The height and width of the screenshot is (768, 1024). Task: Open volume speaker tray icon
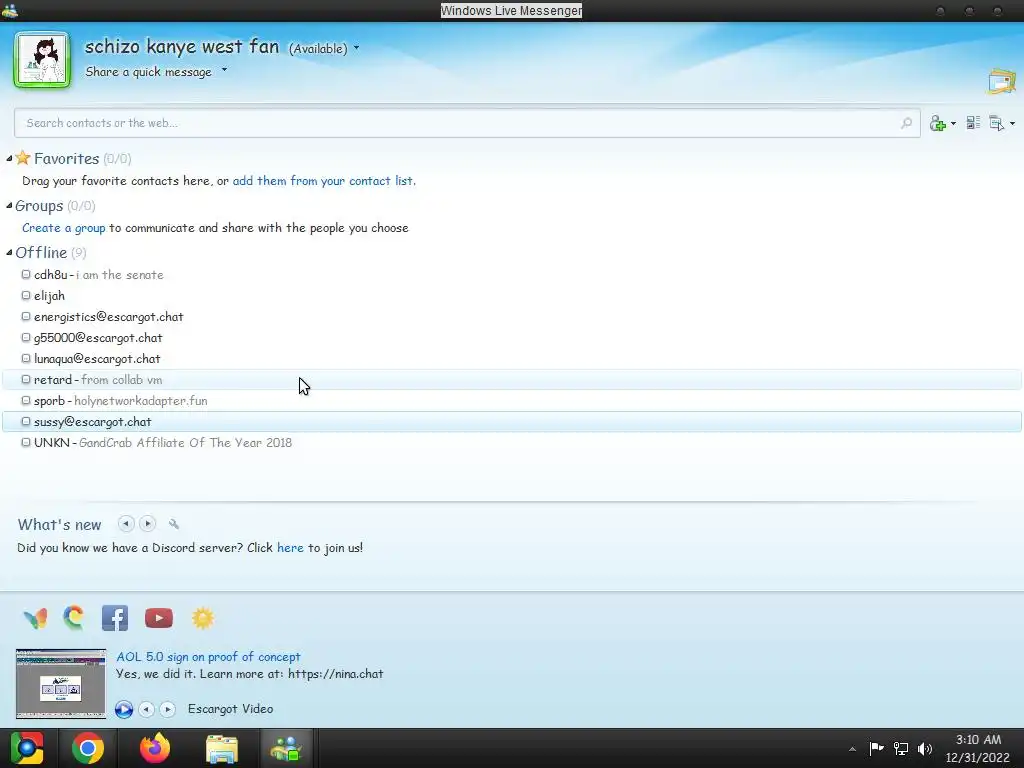tap(925, 748)
